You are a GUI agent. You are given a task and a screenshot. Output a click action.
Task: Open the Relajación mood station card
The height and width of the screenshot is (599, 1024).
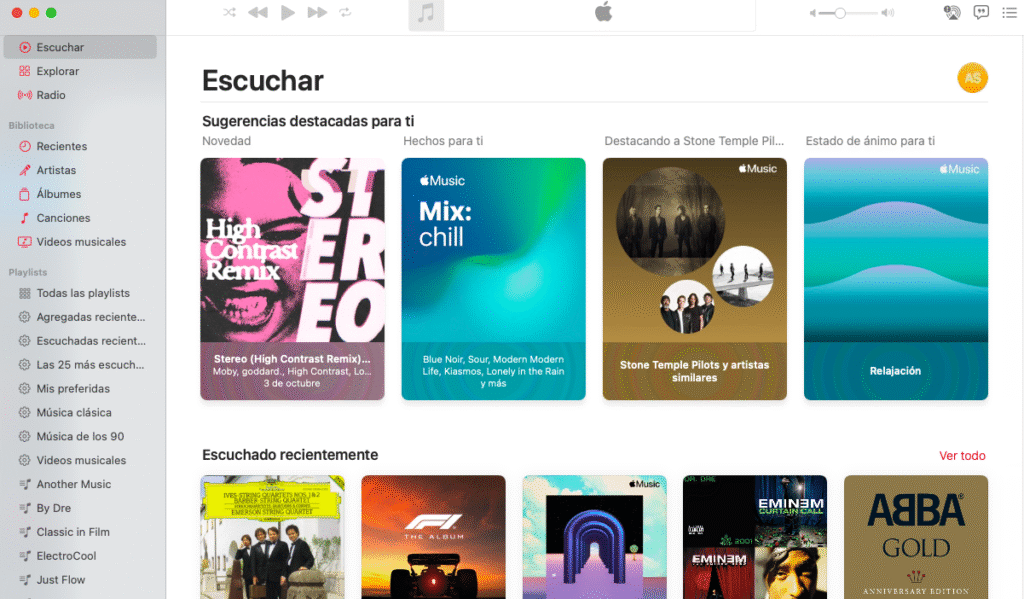point(895,278)
